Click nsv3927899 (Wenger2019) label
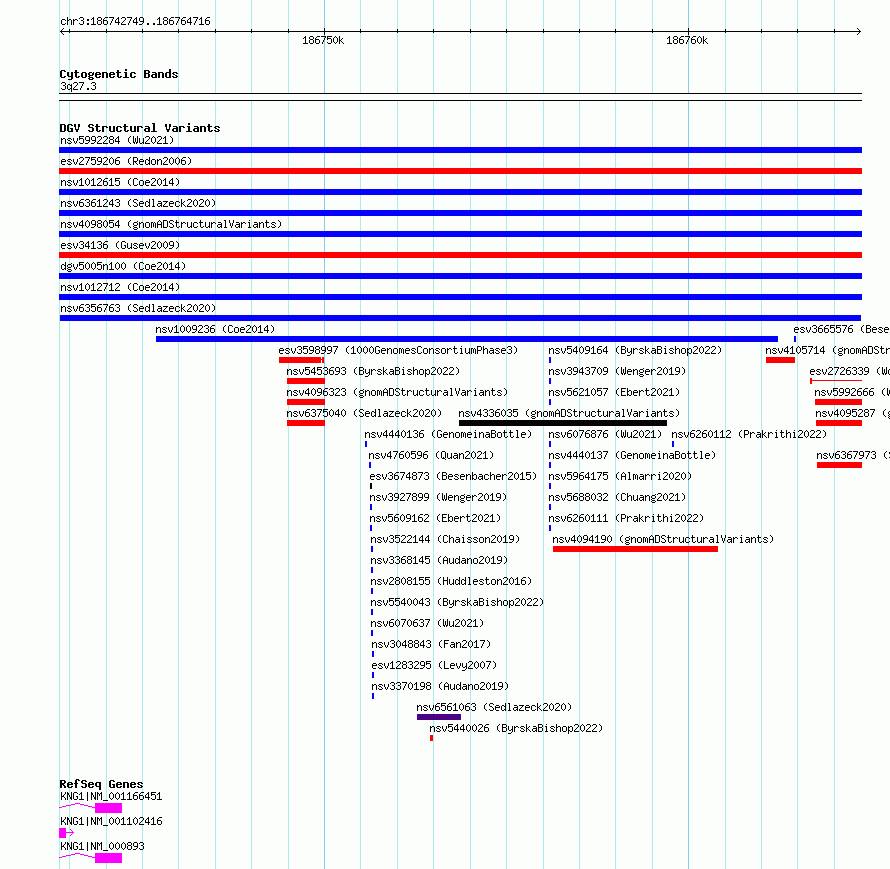The height and width of the screenshot is (869, 890). click(x=438, y=497)
